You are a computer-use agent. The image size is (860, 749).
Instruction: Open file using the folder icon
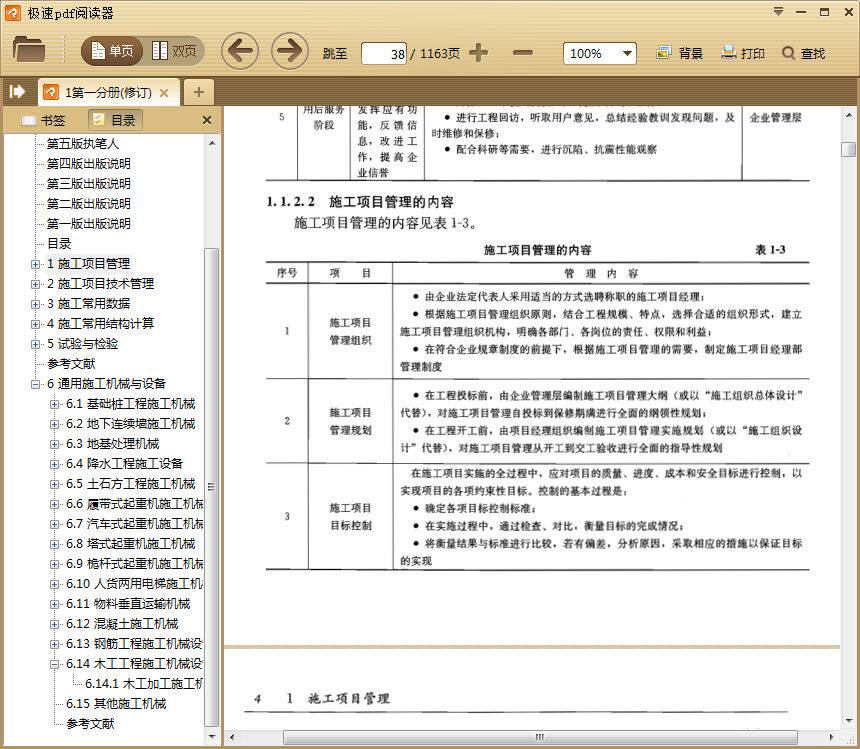point(29,50)
